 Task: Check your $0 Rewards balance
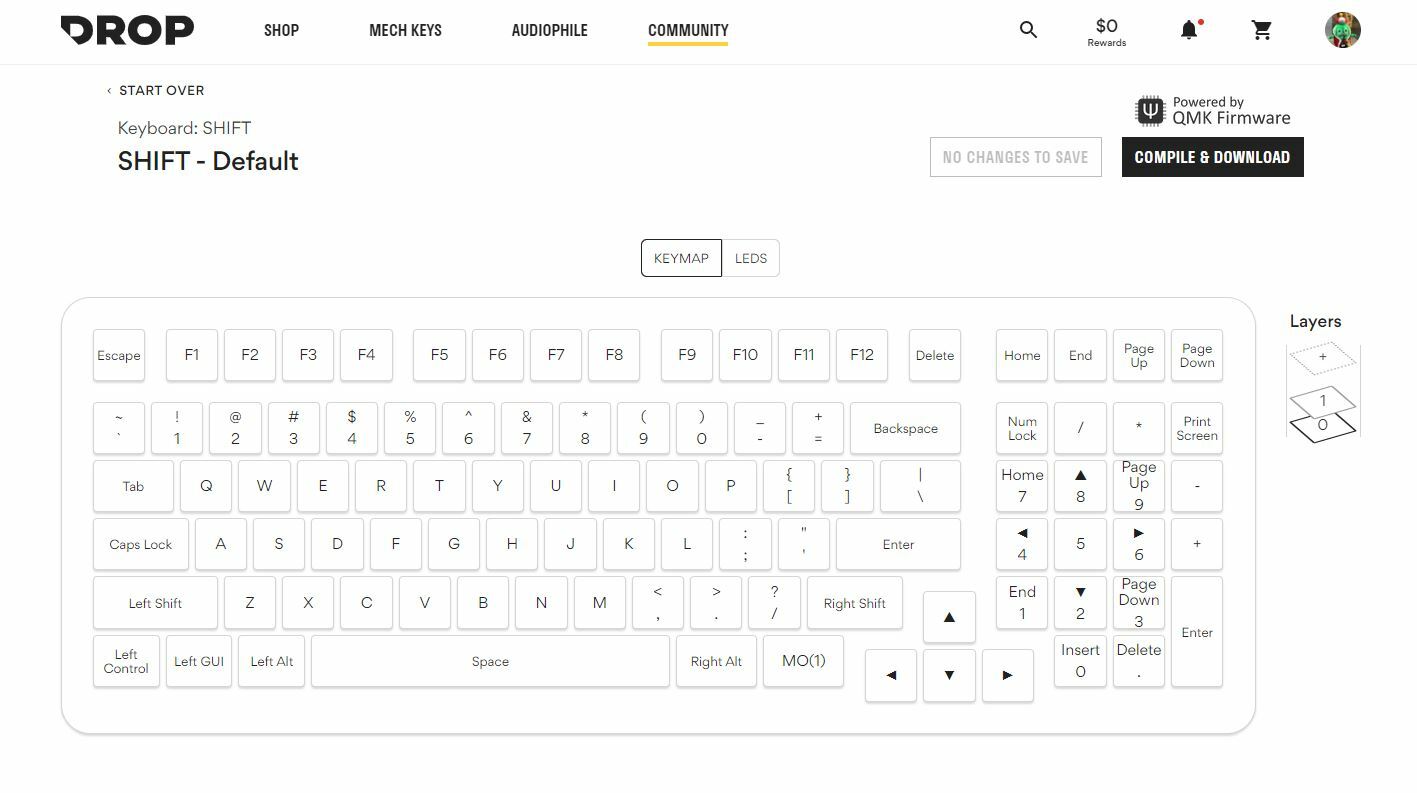coord(1106,31)
